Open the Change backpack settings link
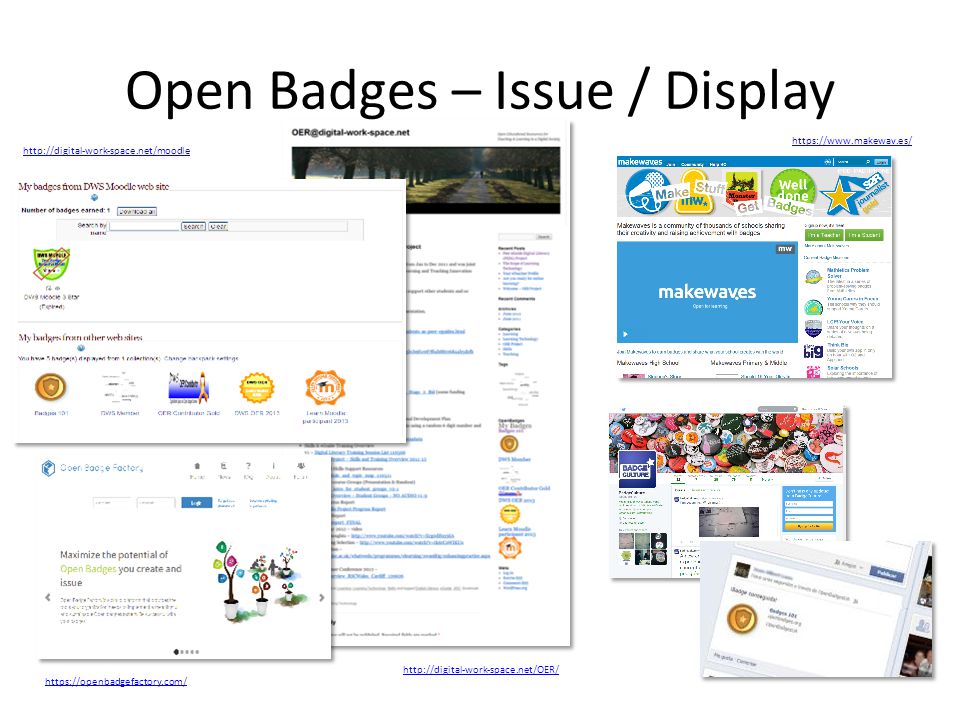The width and height of the screenshot is (960, 720). (x=201, y=358)
